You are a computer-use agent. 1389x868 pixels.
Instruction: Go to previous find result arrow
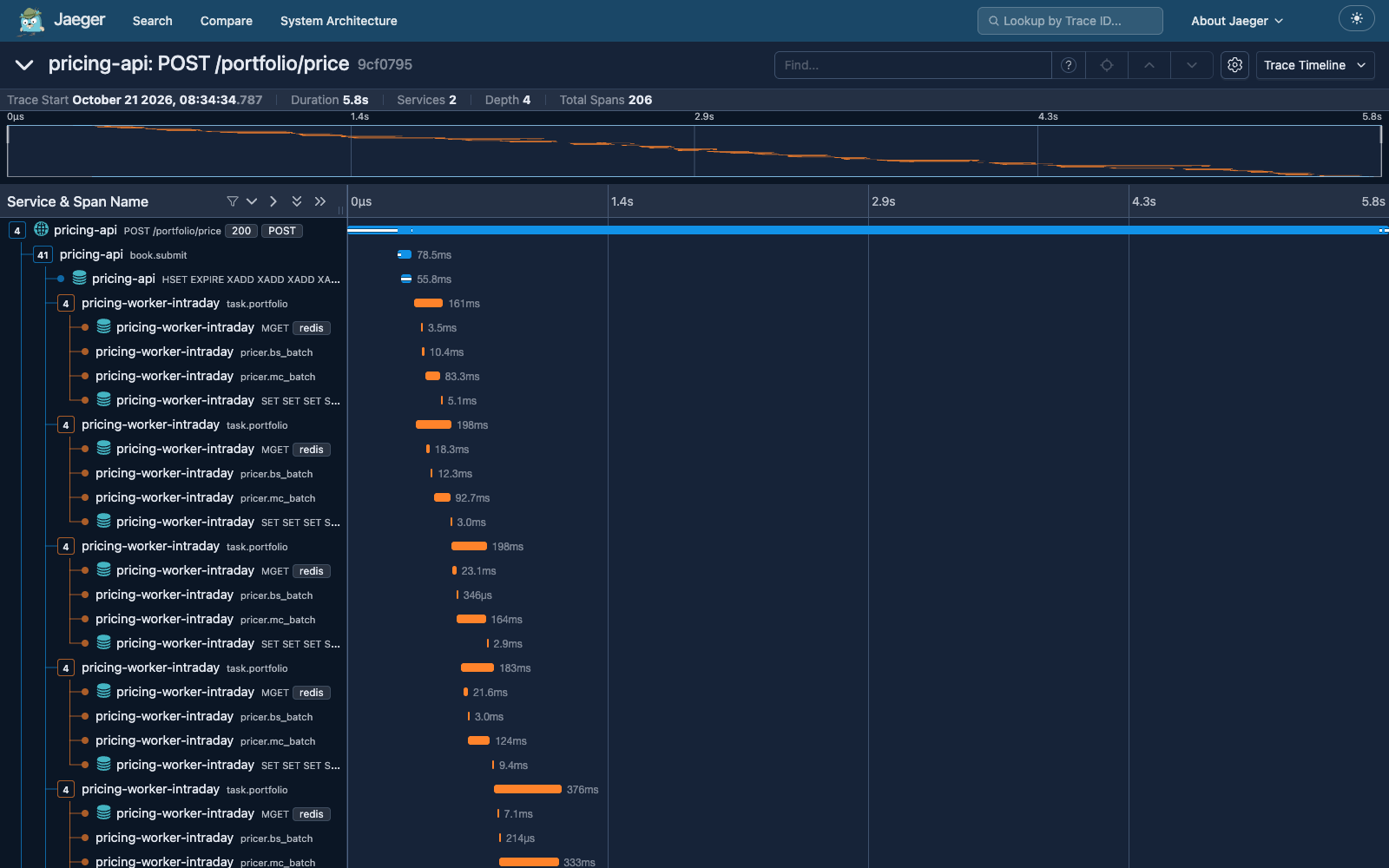(x=1149, y=65)
